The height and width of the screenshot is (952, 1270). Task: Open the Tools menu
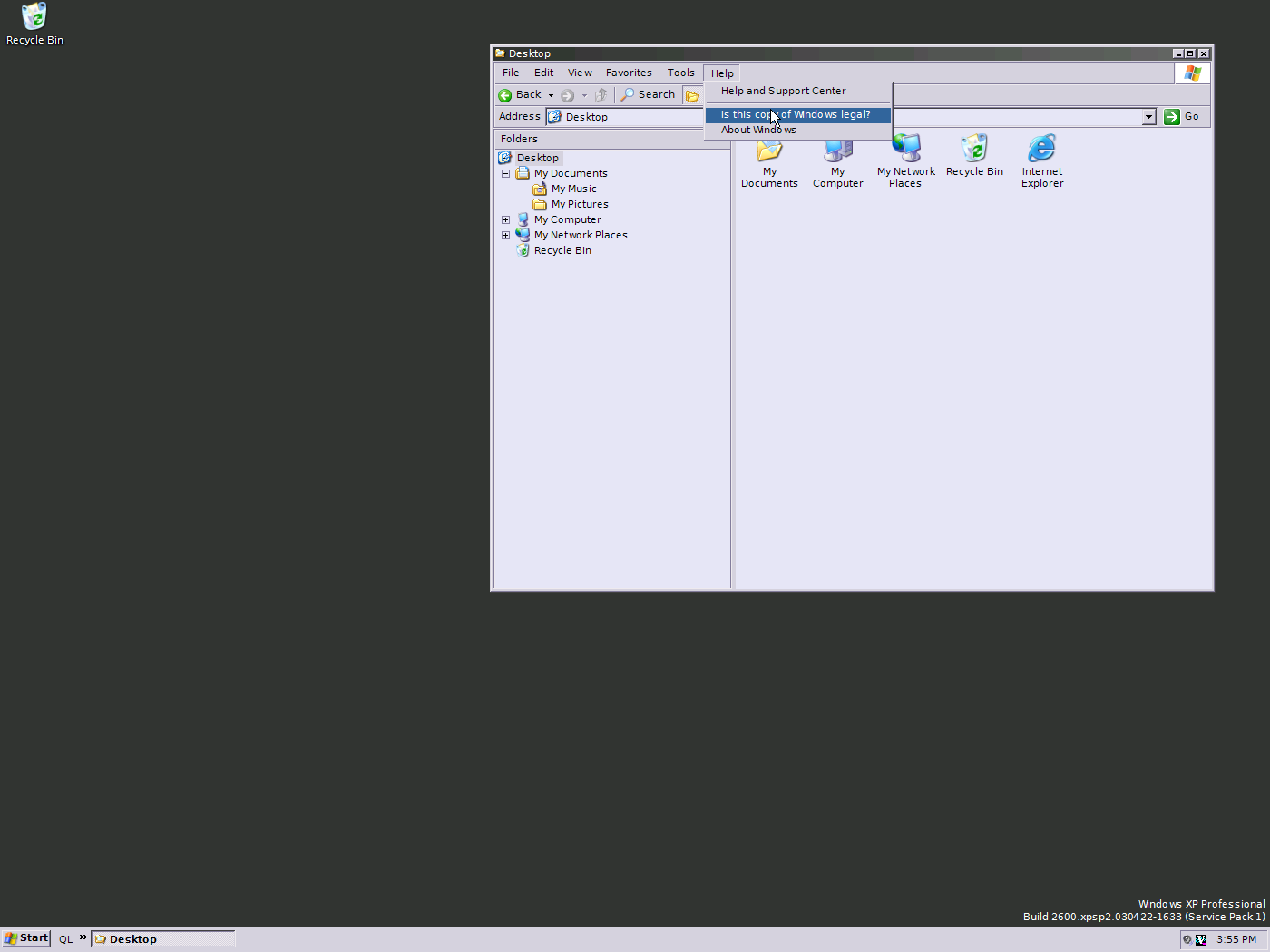coord(680,73)
